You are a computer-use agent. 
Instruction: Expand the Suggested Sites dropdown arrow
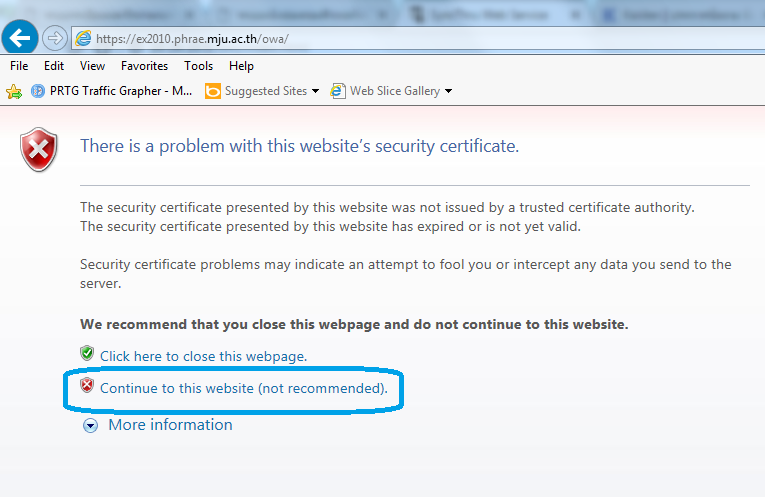point(315,91)
